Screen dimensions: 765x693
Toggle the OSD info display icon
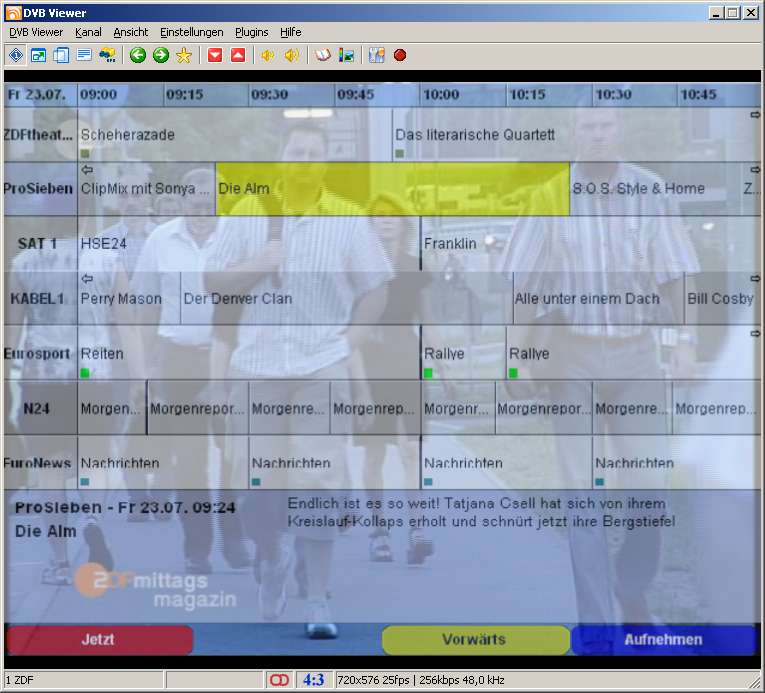(16, 55)
